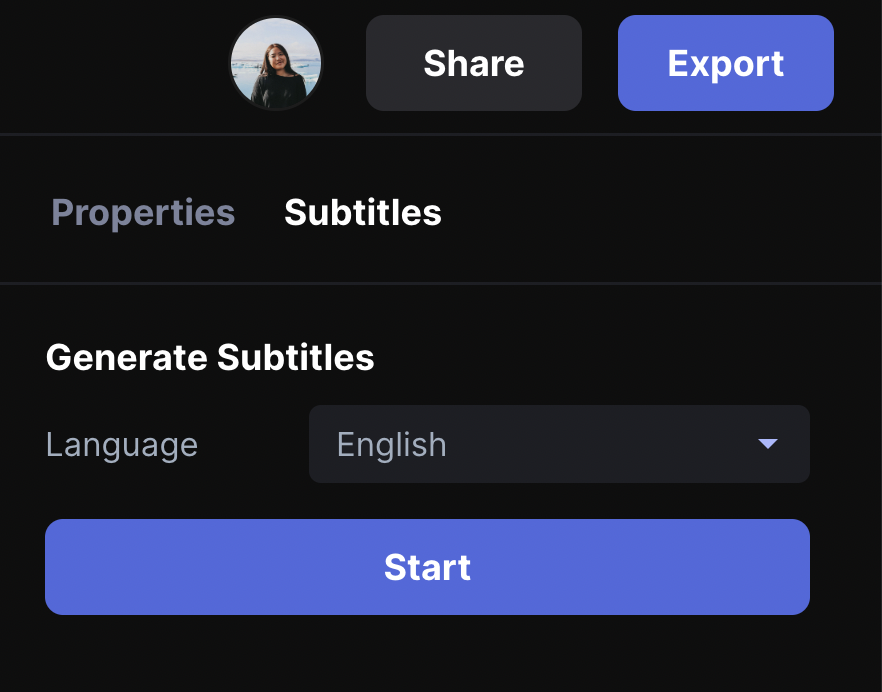This screenshot has height=692, width=882.
Task: Click the English text in the combo box
Action: [392, 445]
